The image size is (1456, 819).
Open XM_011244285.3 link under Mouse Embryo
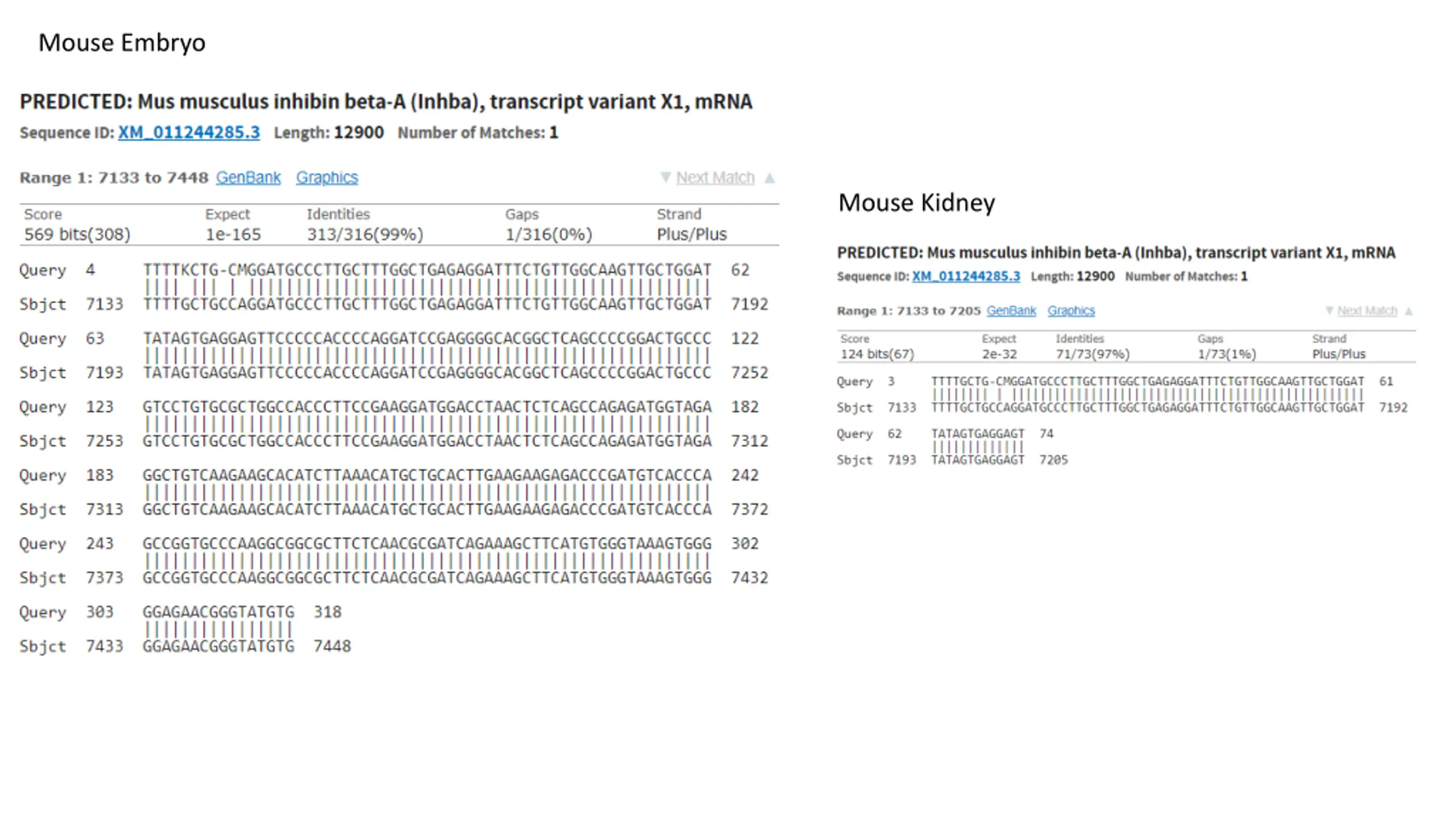click(189, 133)
